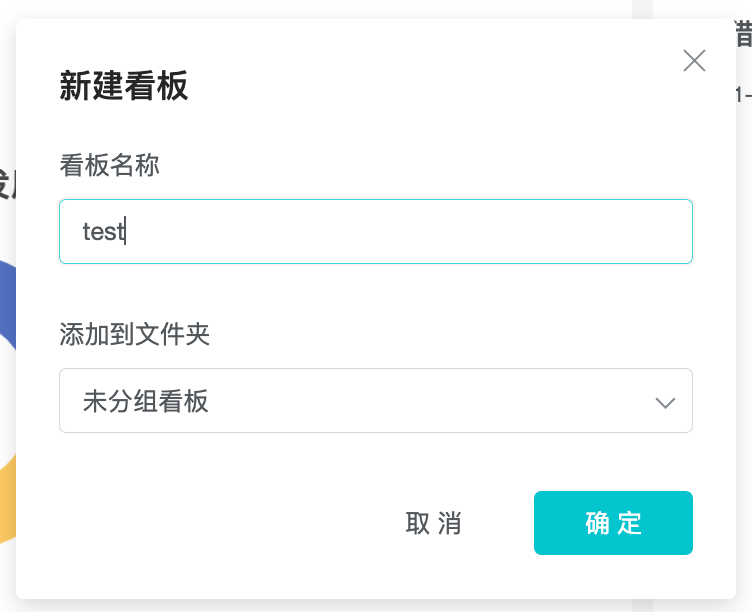Click the 看板名称 field label

pyautogui.click(x=110, y=165)
